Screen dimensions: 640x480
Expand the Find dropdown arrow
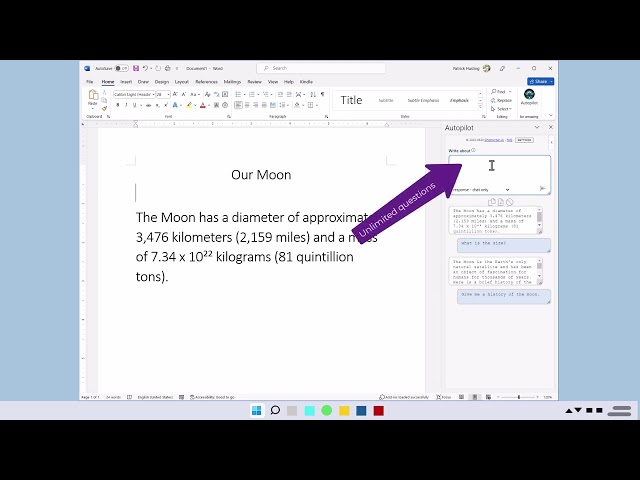(x=510, y=92)
